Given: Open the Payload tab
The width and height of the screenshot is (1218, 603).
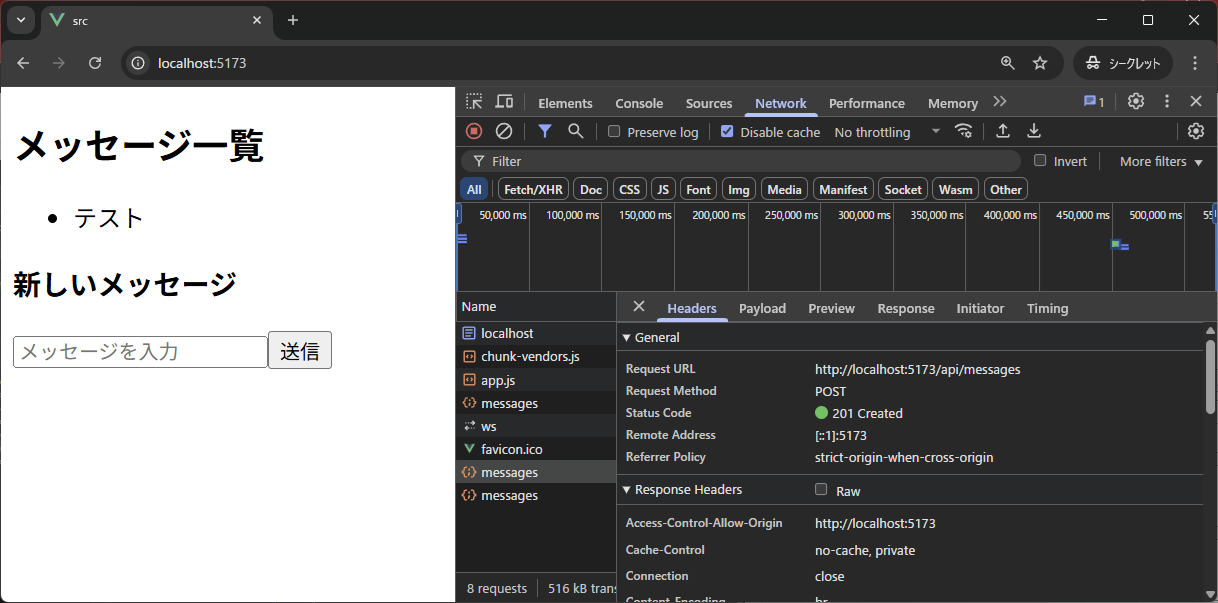Looking at the screenshot, I should tap(762, 308).
